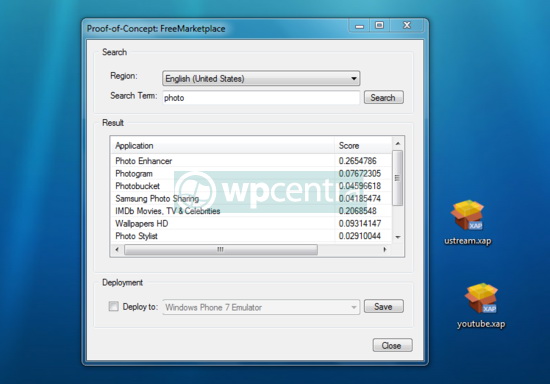Click the horizontal scroll left arrow

(117, 250)
